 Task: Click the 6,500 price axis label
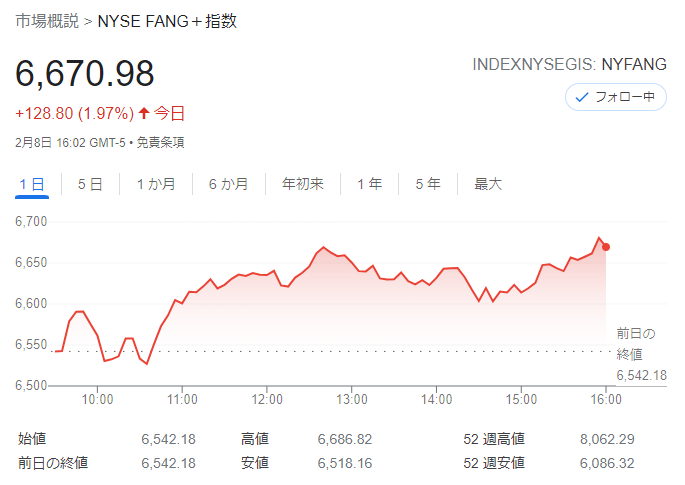(31, 385)
